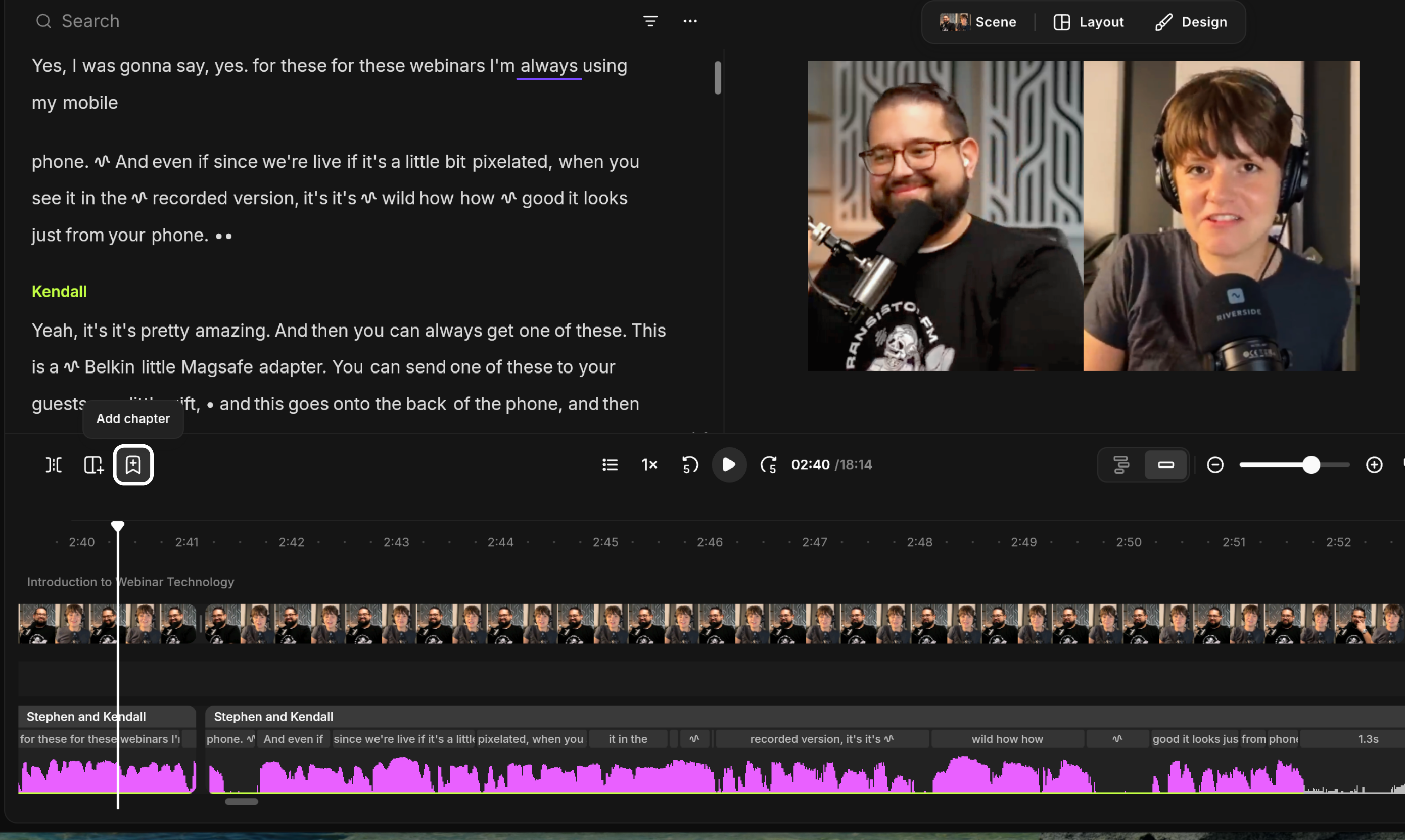
Task: Click the 1.3s gap segment
Action: coord(1352,739)
